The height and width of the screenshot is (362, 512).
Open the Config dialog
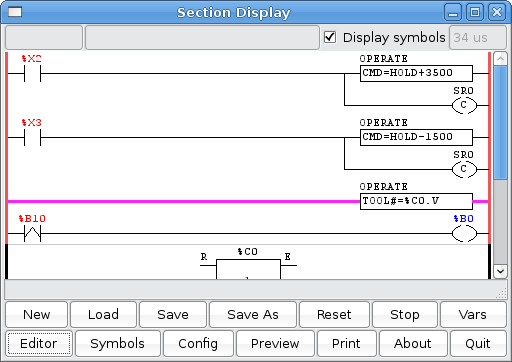198,343
